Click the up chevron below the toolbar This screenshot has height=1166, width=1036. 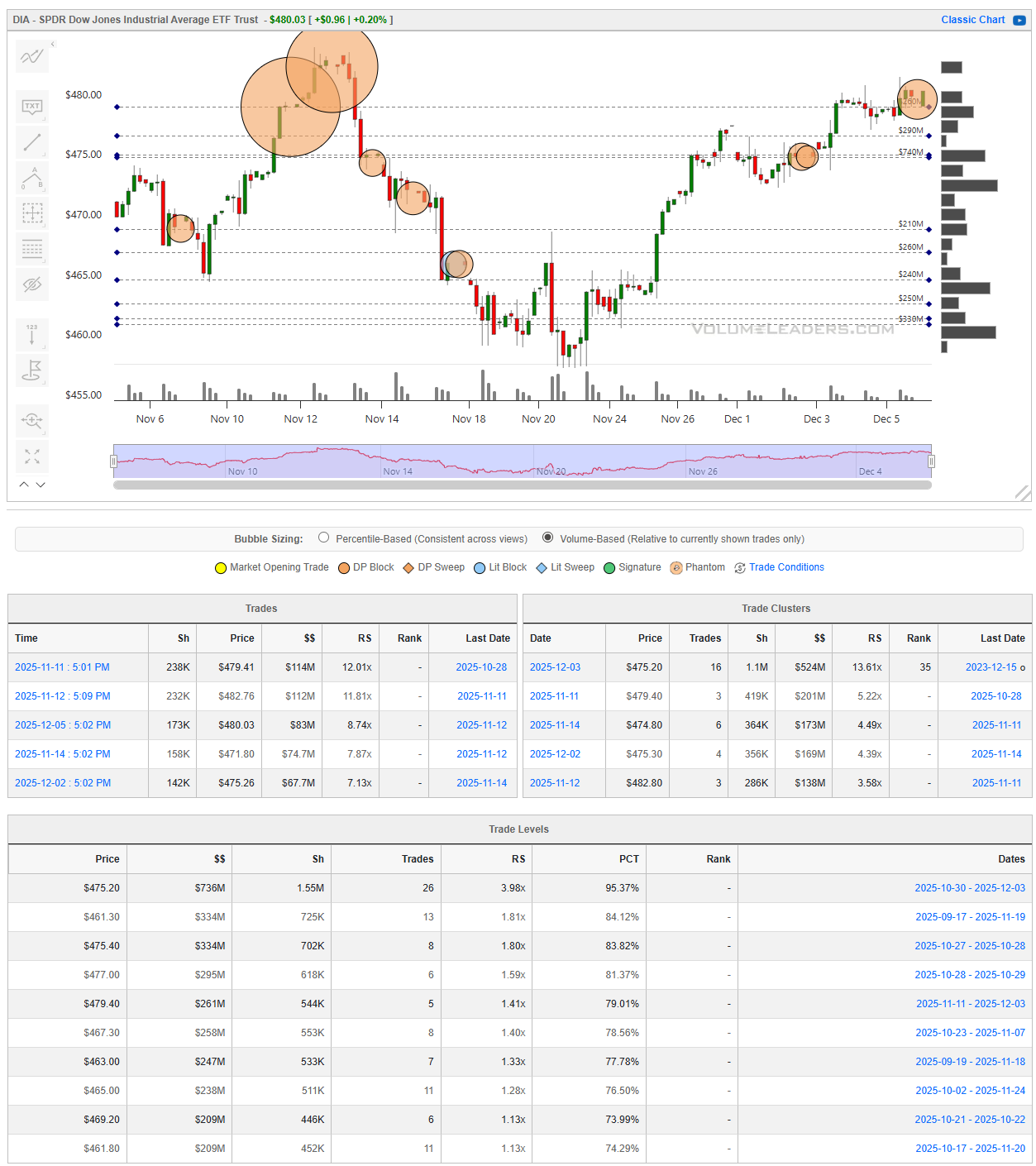(x=24, y=485)
